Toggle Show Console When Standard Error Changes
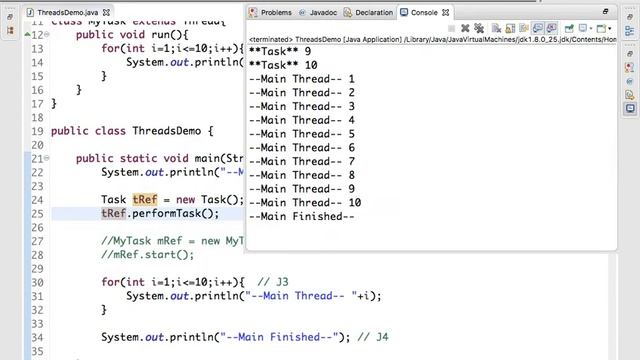This screenshot has width=640, height=360. click(x=551, y=28)
